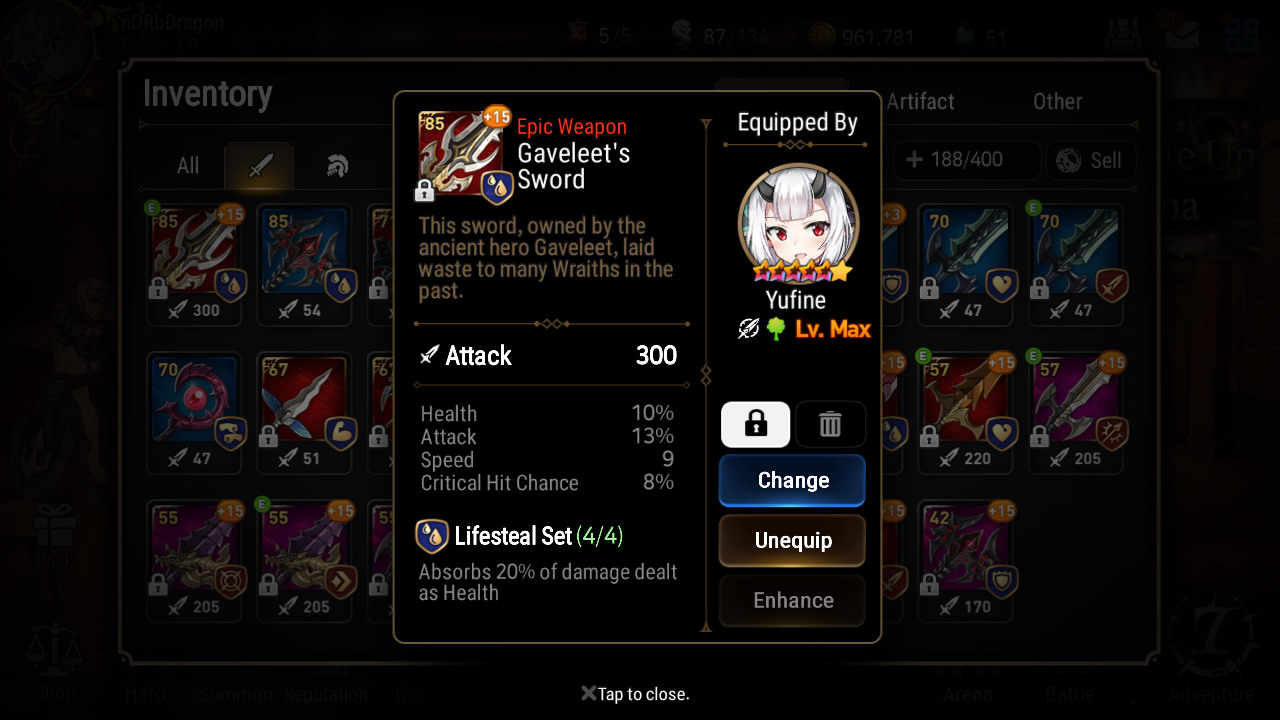Select the helmet filter tab

coord(338,166)
